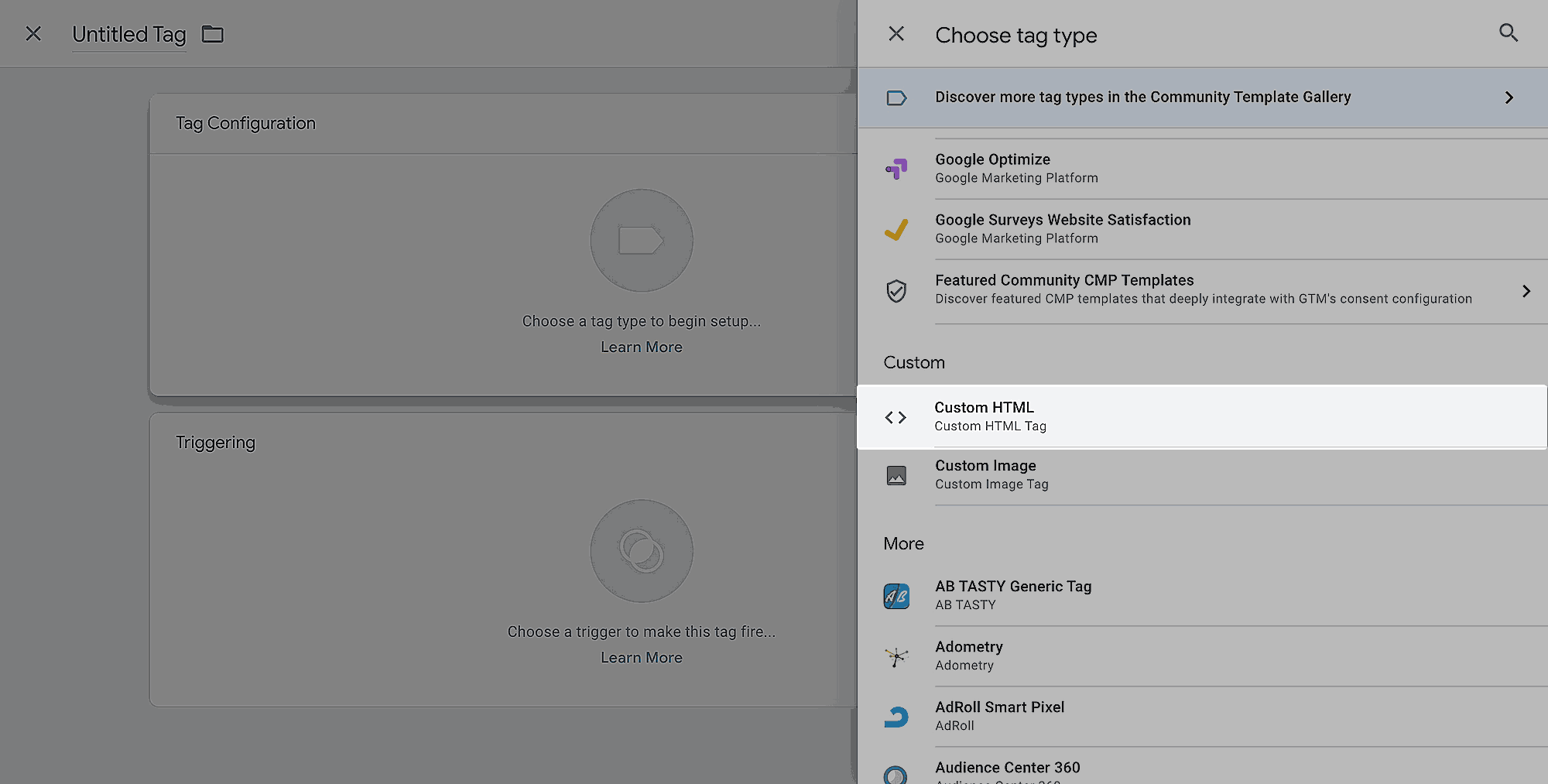Click the Google Surveys checkmark icon
The image size is (1548, 784).
pos(896,229)
